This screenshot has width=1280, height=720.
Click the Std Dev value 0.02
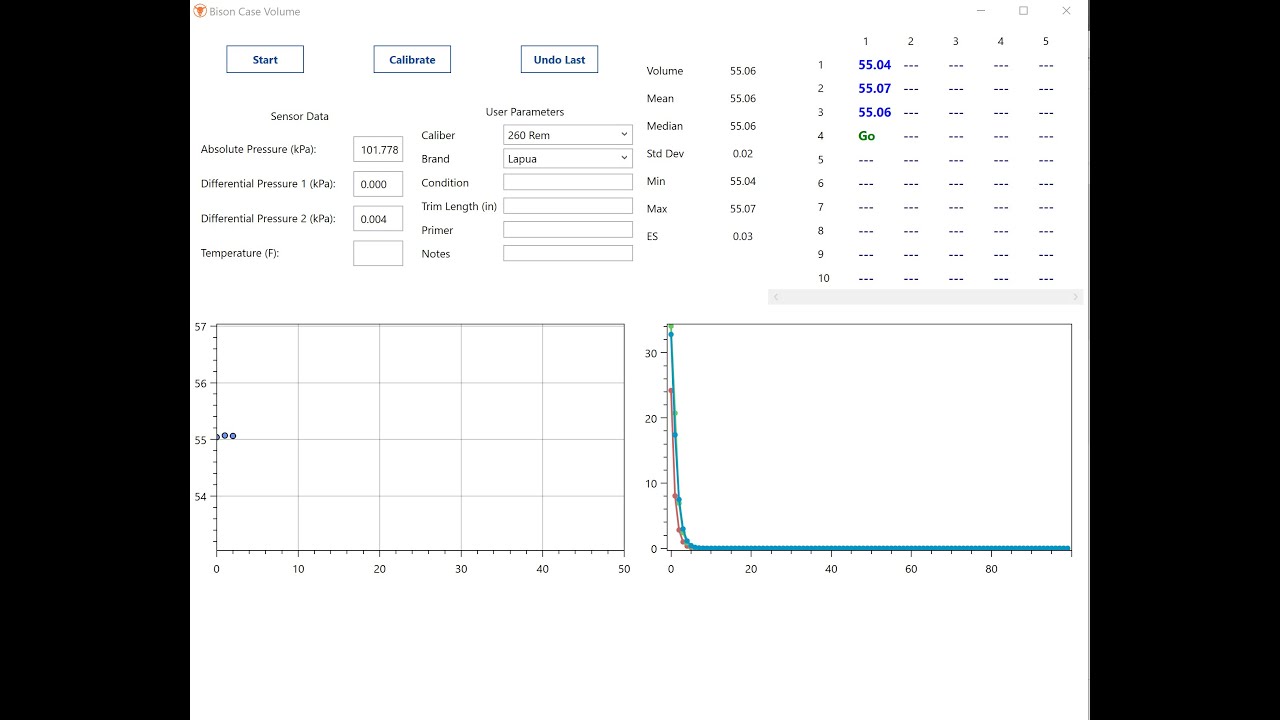point(742,154)
